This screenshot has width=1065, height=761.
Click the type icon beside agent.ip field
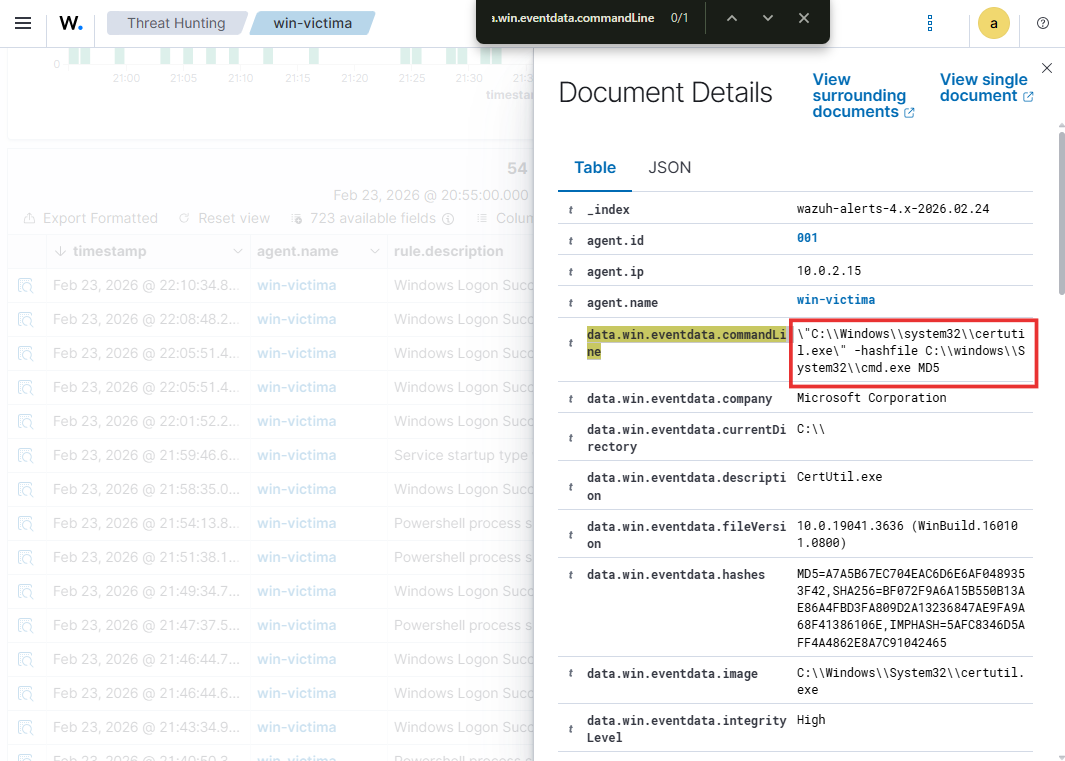click(571, 272)
